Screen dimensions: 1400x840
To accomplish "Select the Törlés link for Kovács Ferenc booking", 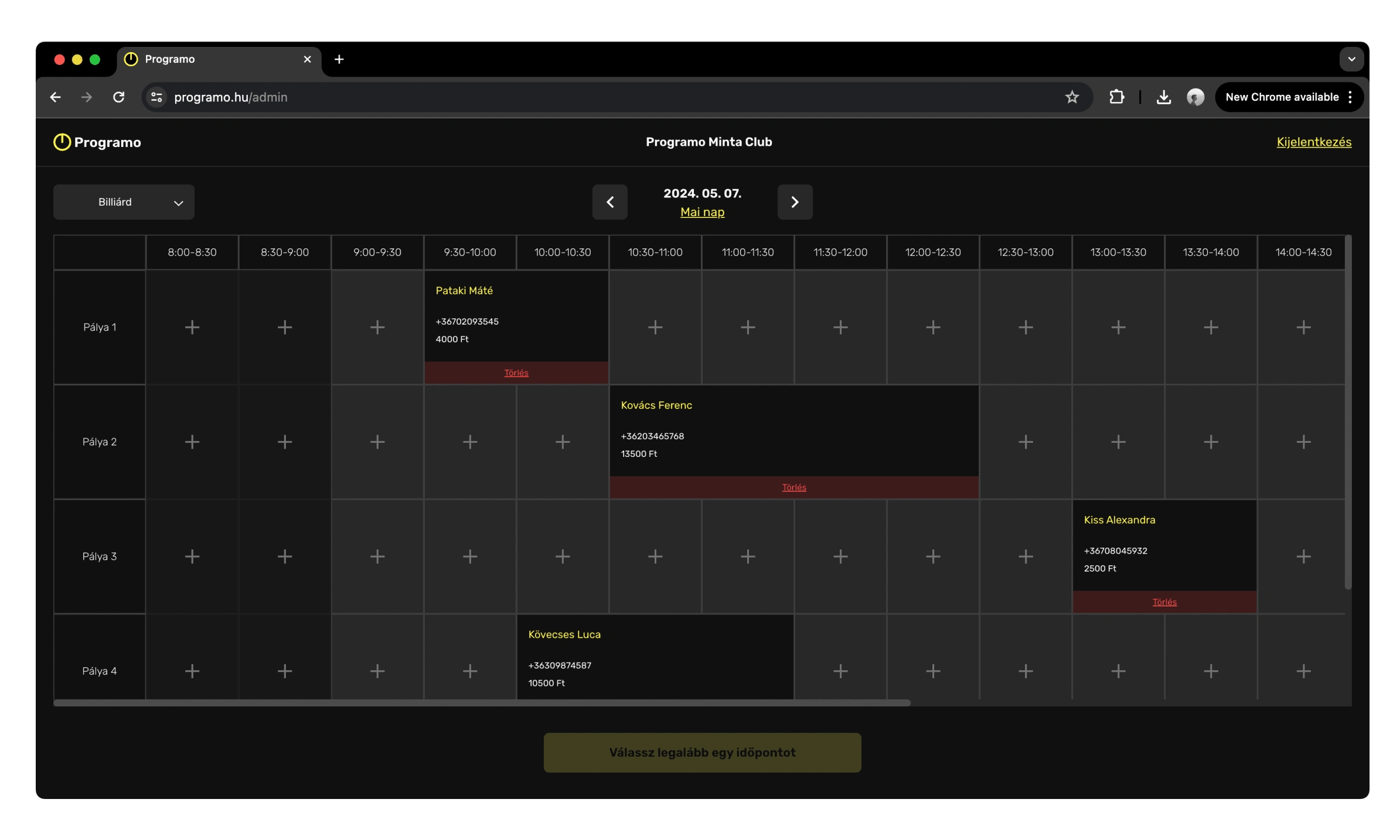I will [x=794, y=487].
